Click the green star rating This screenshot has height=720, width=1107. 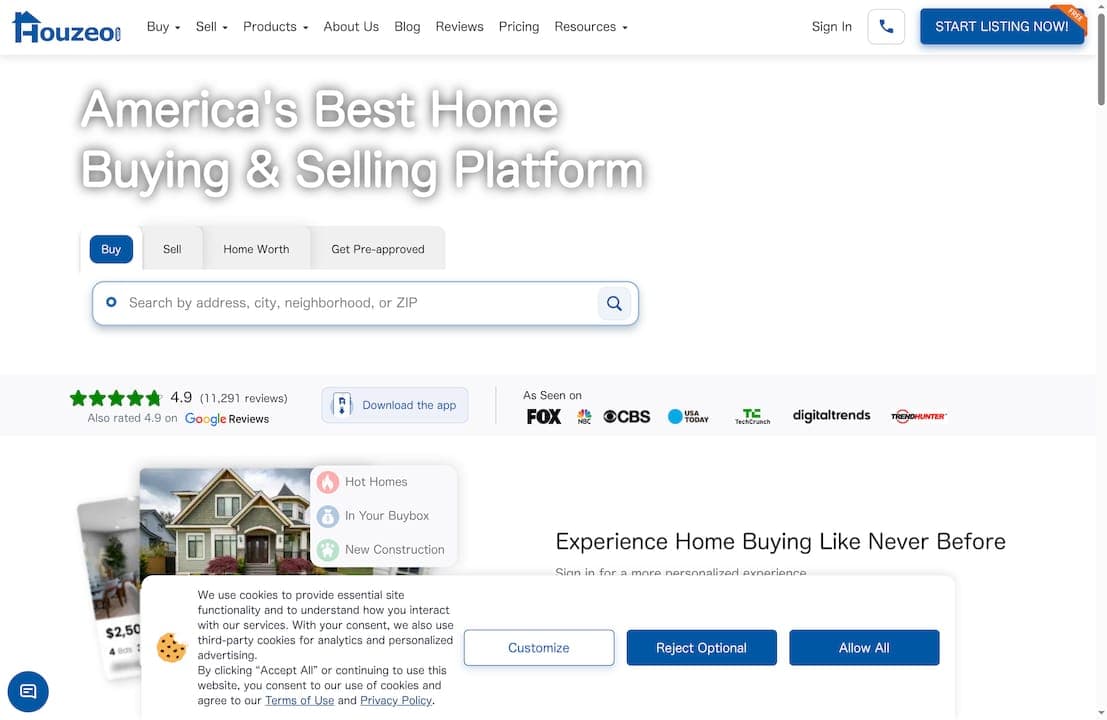(116, 398)
